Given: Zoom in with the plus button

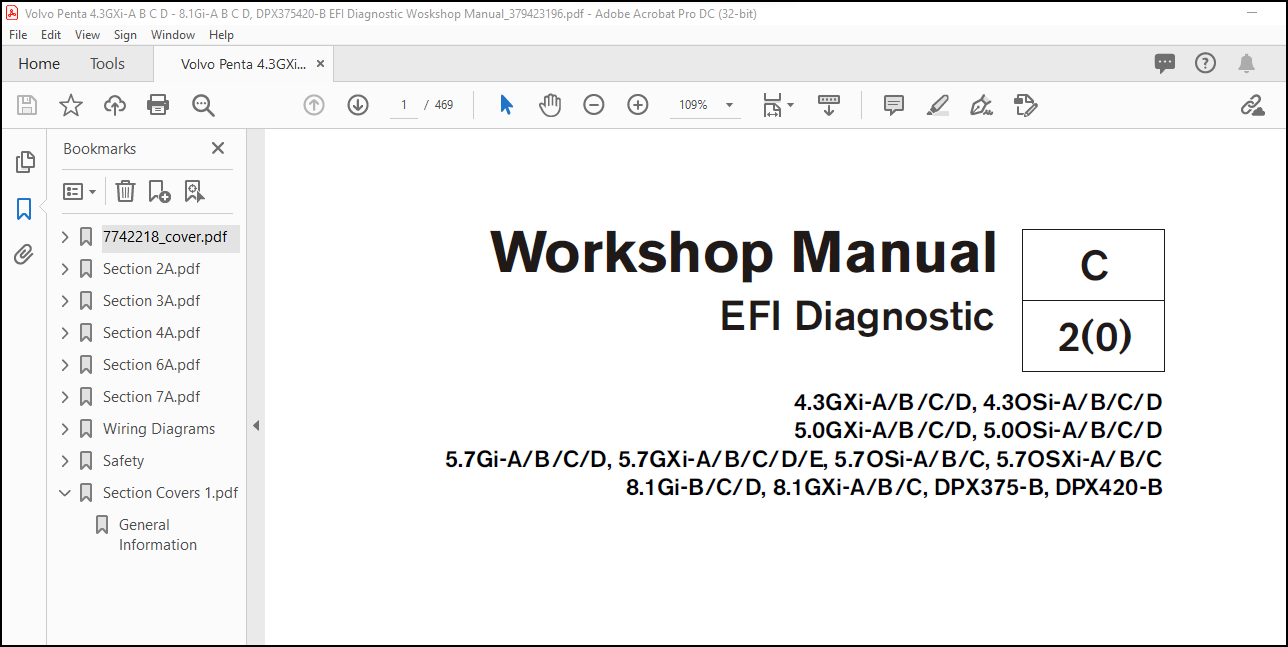Looking at the screenshot, I should coord(638,105).
